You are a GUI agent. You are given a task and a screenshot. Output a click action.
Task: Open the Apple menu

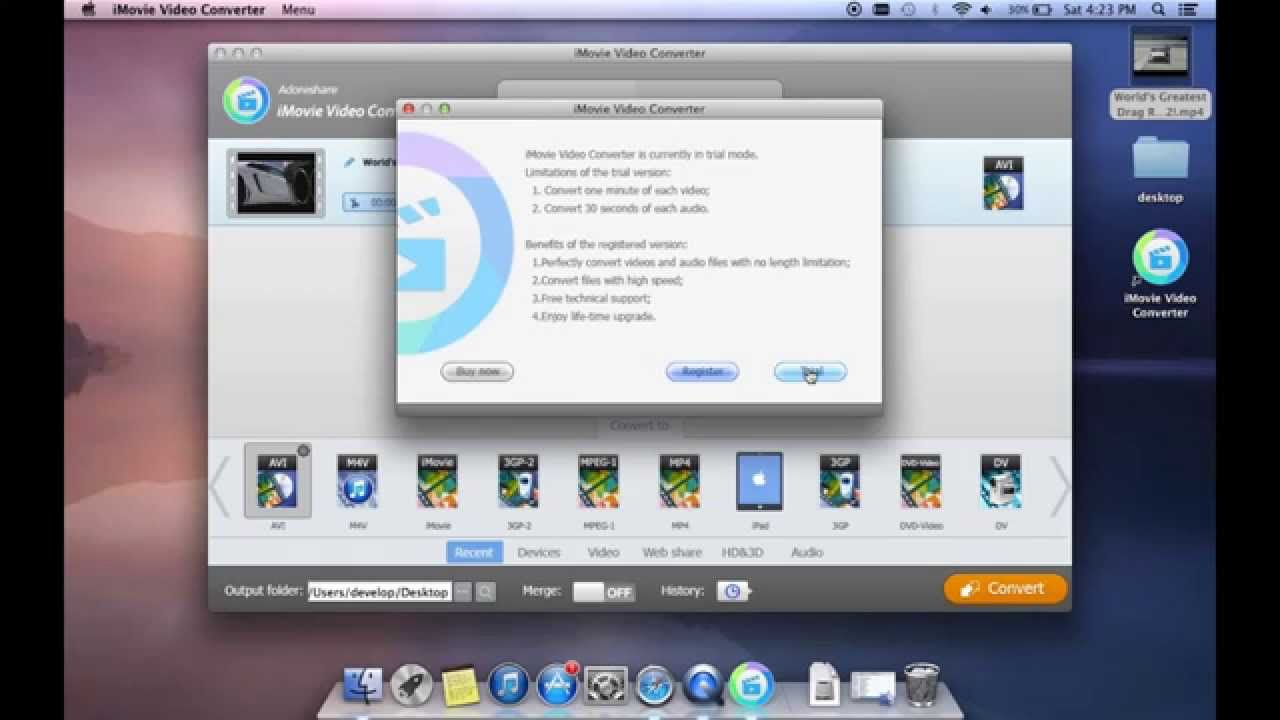point(88,9)
